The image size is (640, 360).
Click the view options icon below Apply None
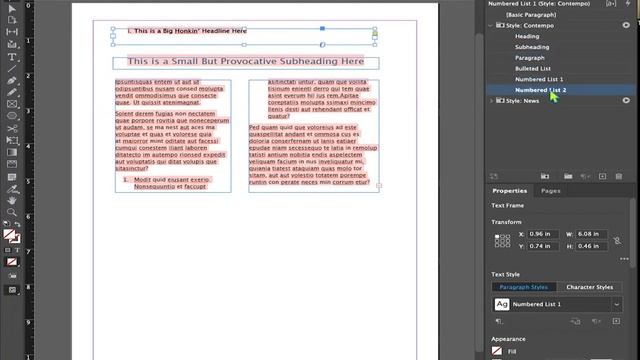point(12,276)
